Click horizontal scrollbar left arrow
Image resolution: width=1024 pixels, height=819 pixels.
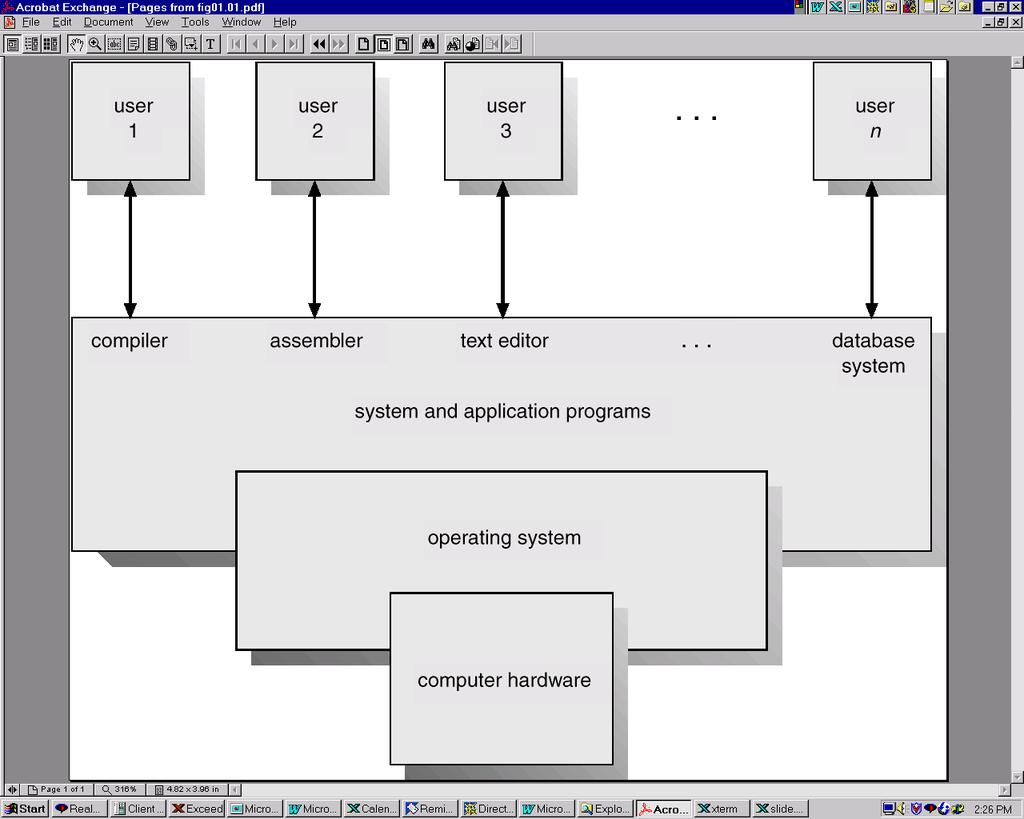[236, 789]
